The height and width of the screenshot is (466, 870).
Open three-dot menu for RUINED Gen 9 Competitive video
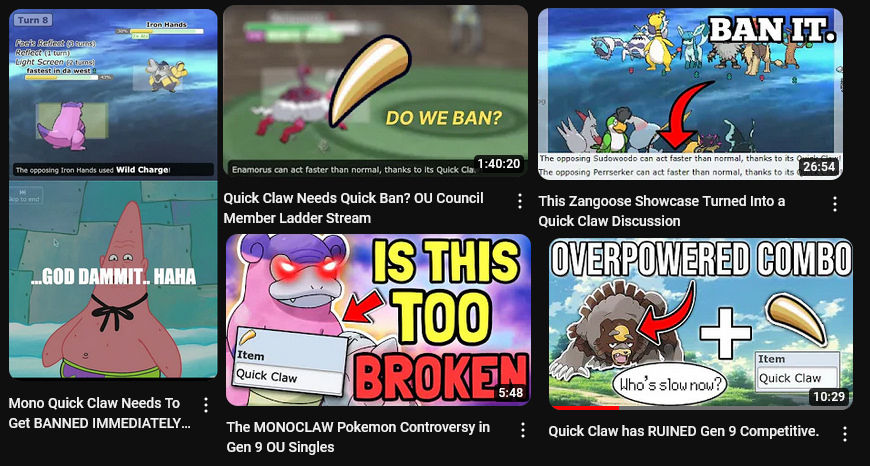pos(844,434)
